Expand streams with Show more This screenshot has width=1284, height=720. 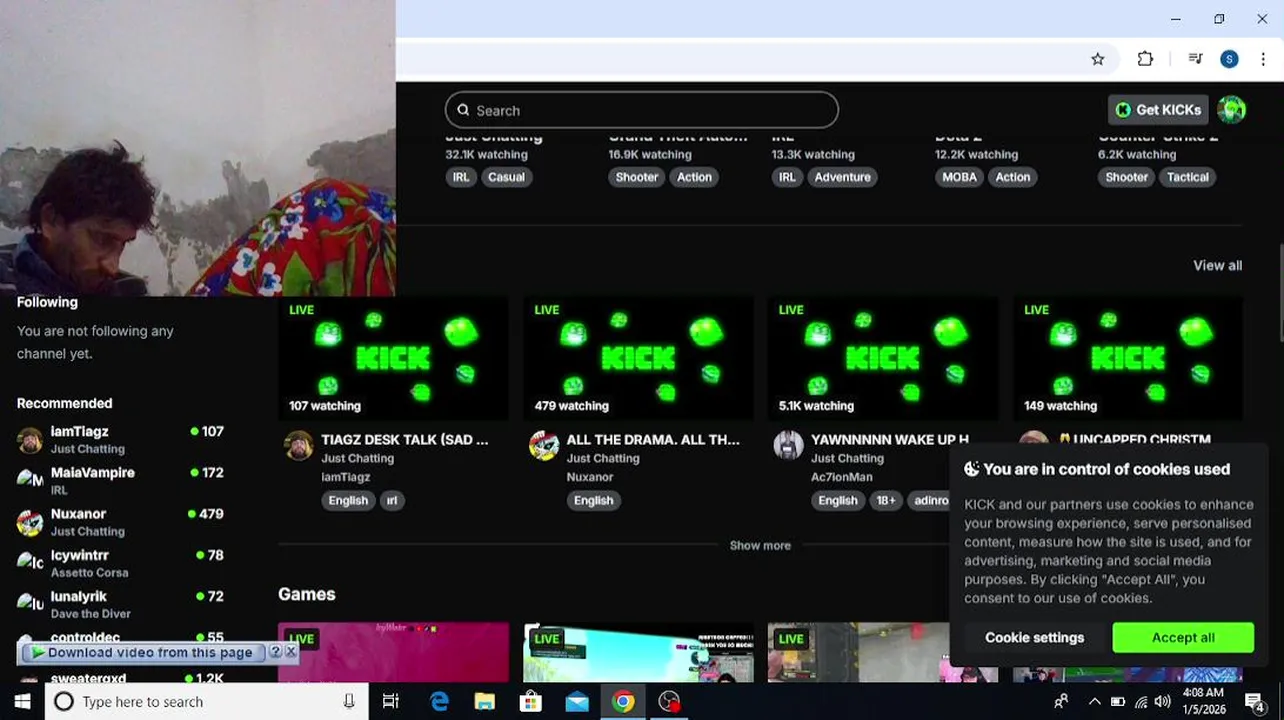(x=760, y=545)
